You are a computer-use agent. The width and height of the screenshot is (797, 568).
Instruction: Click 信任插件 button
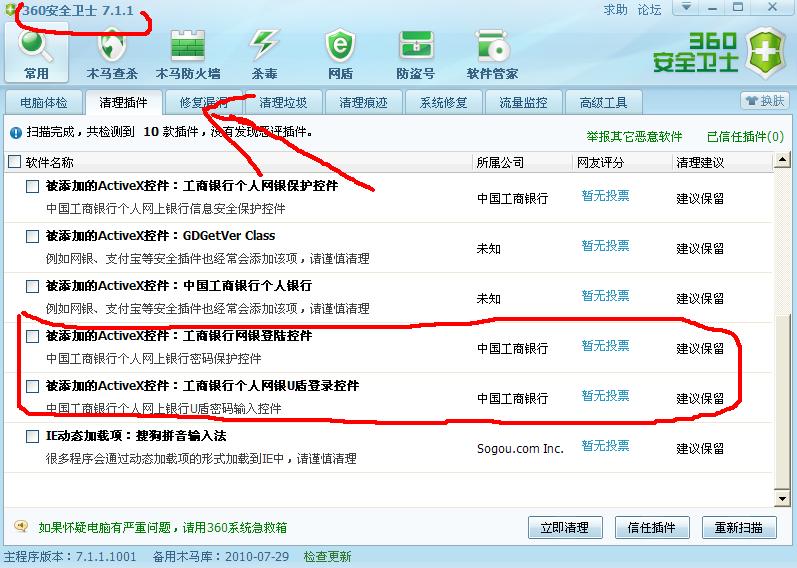pos(652,527)
